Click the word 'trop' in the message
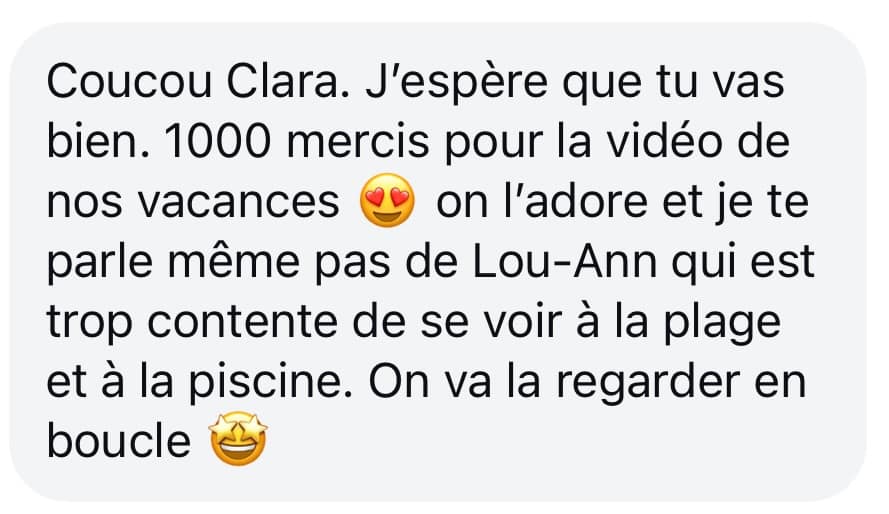This screenshot has width=889, height=514. (90, 323)
